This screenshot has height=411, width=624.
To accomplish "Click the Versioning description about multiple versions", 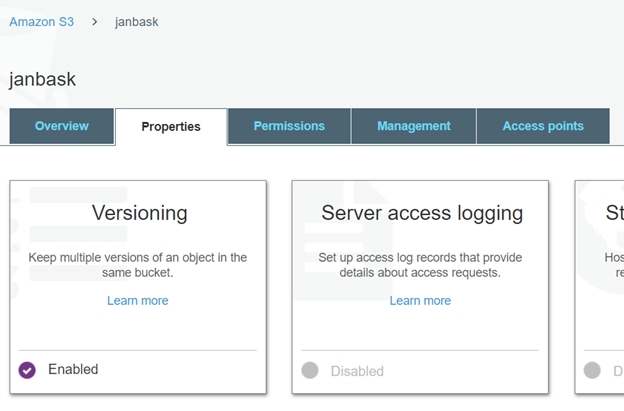I will (x=138, y=264).
